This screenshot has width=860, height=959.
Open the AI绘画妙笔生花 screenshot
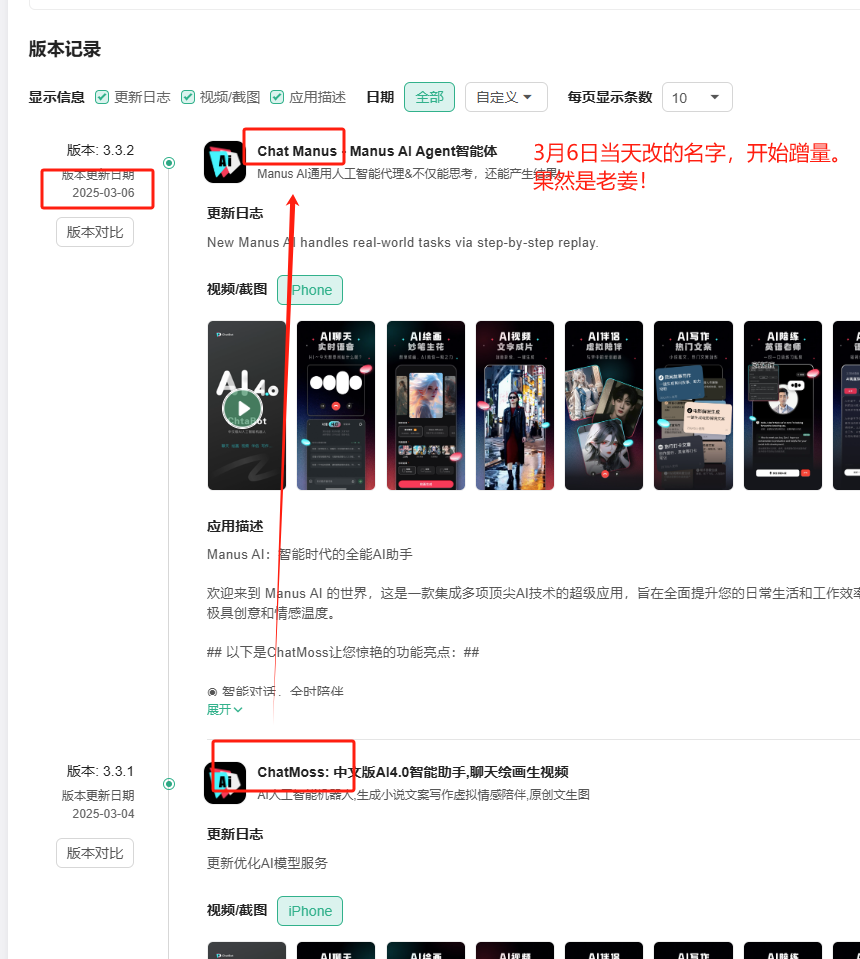coord(425,405)
